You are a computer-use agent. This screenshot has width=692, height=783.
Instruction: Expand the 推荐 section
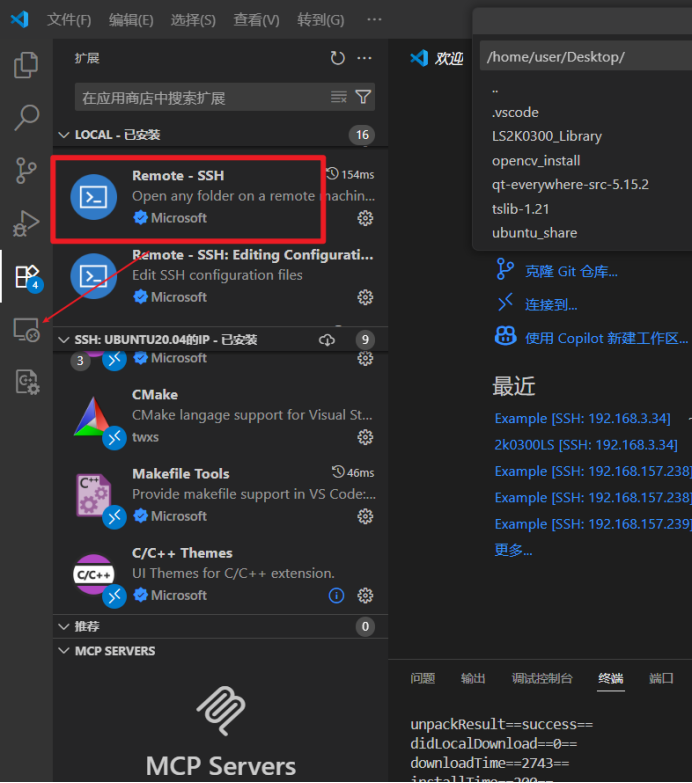63,627
